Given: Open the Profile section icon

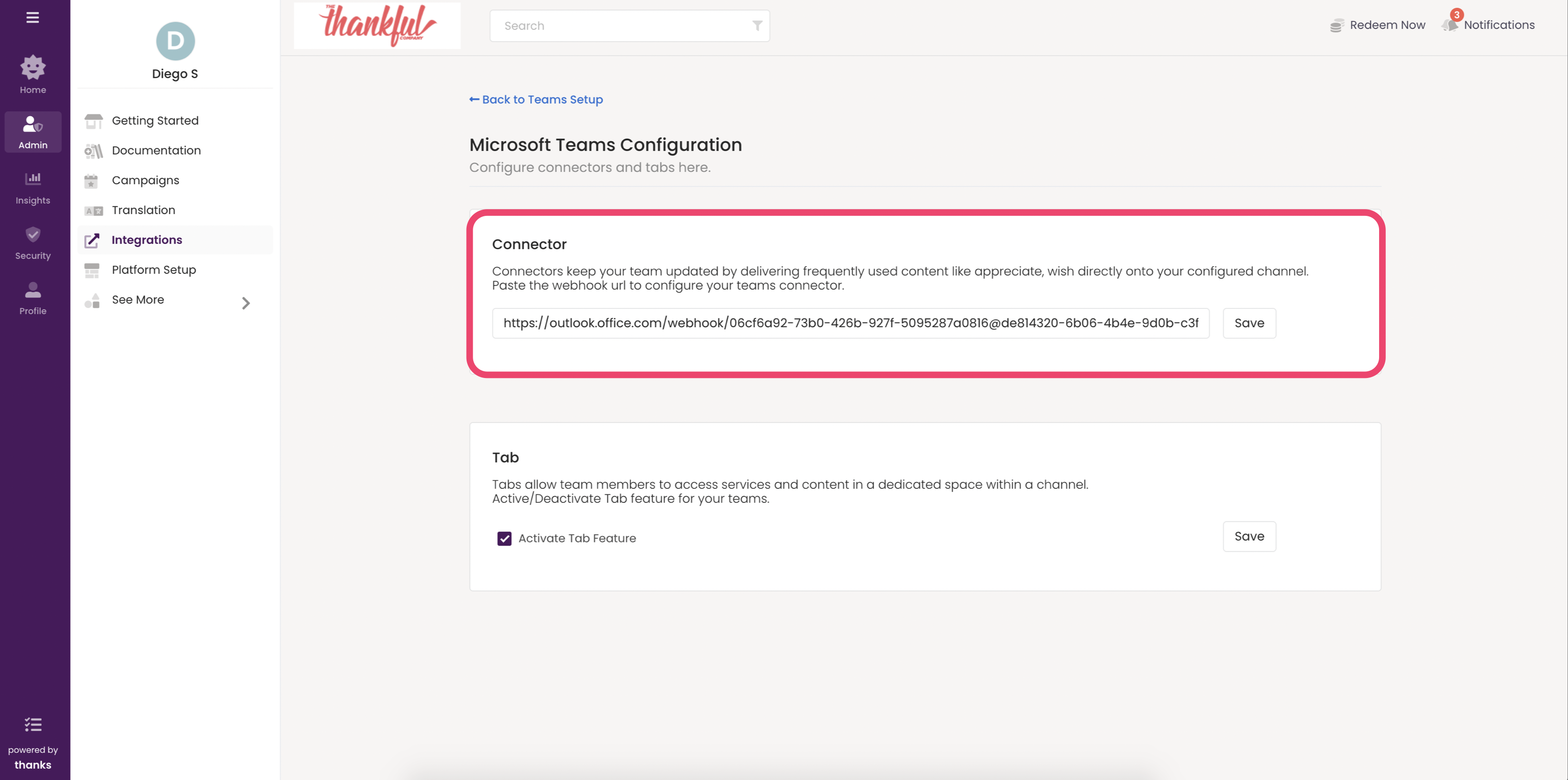Looking at the screenshot, I should pos(33,290).
